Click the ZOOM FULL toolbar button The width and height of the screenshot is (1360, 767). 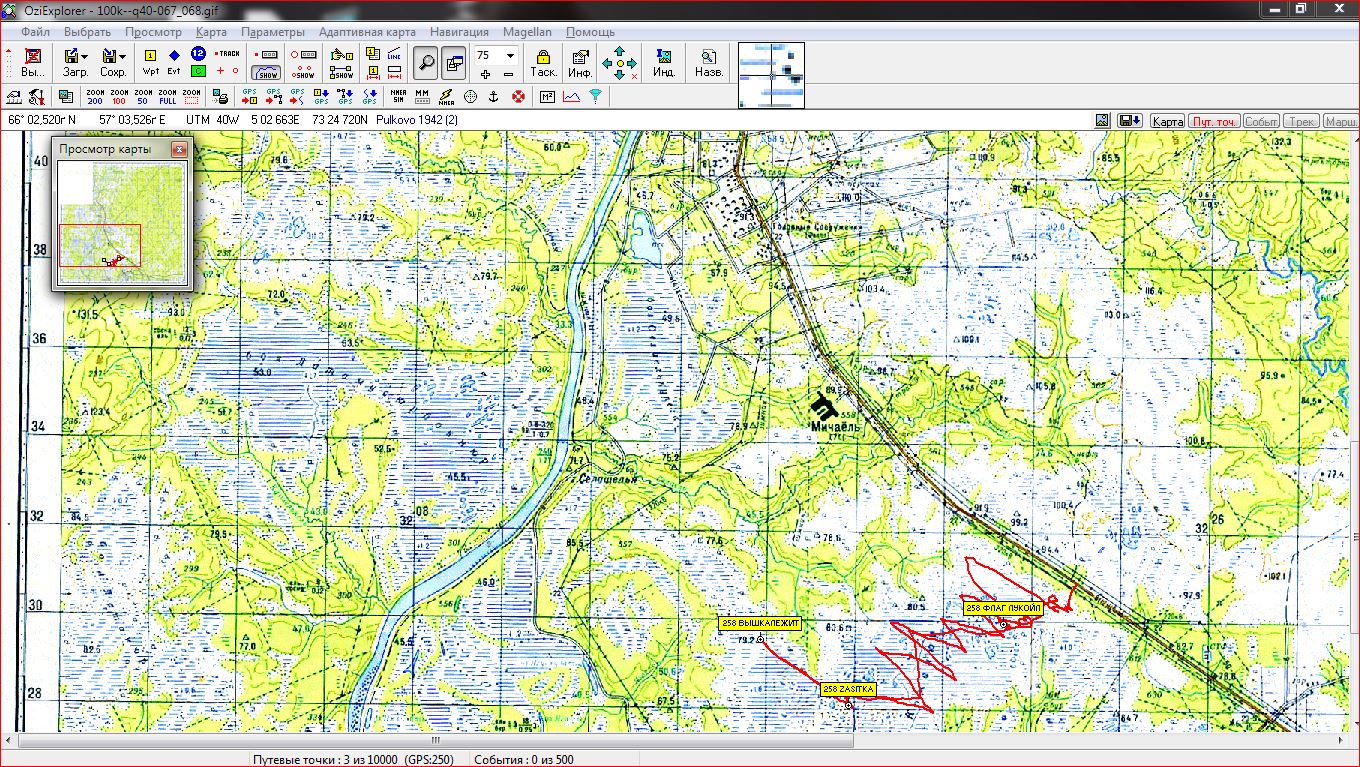pos(167,97)
